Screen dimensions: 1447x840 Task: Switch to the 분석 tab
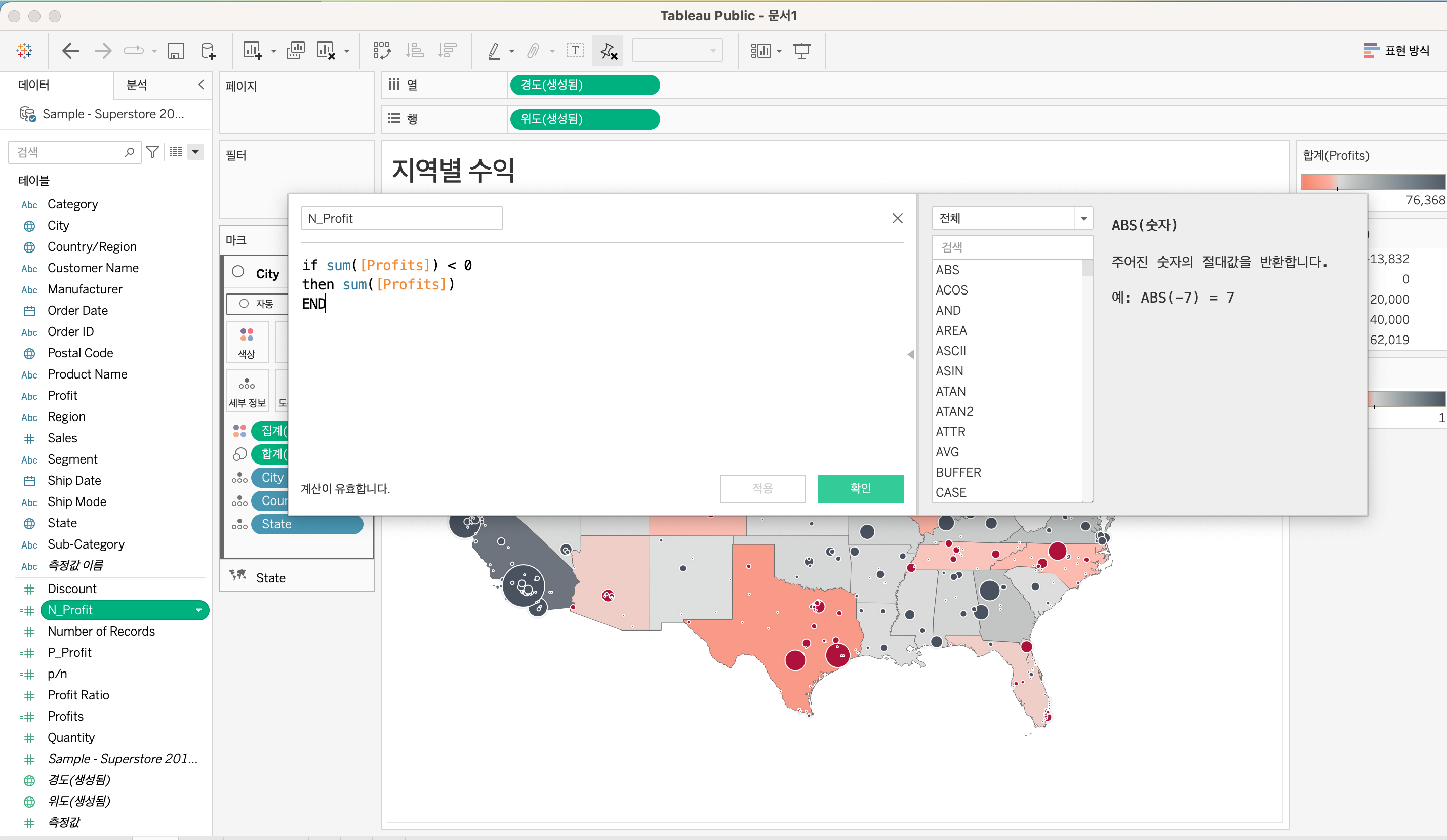pyautogui.click(x=137, y=85)
